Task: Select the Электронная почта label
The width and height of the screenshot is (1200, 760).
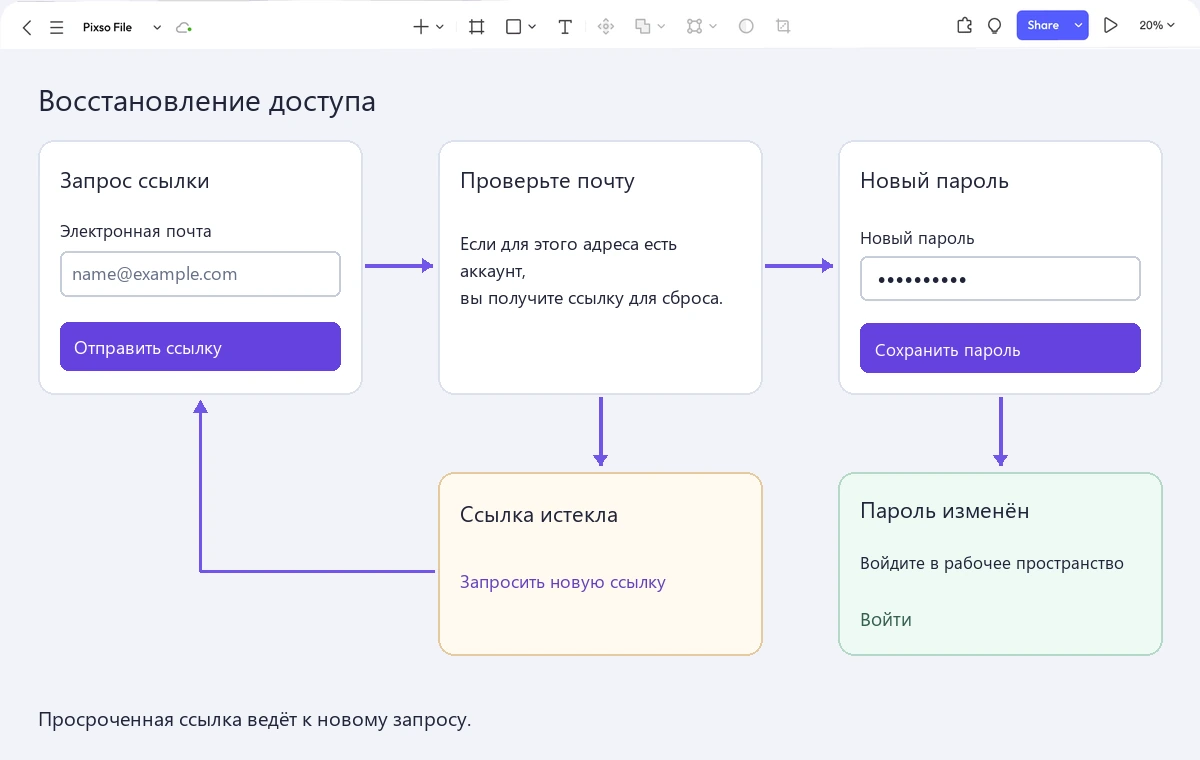Action: [136, 231]
